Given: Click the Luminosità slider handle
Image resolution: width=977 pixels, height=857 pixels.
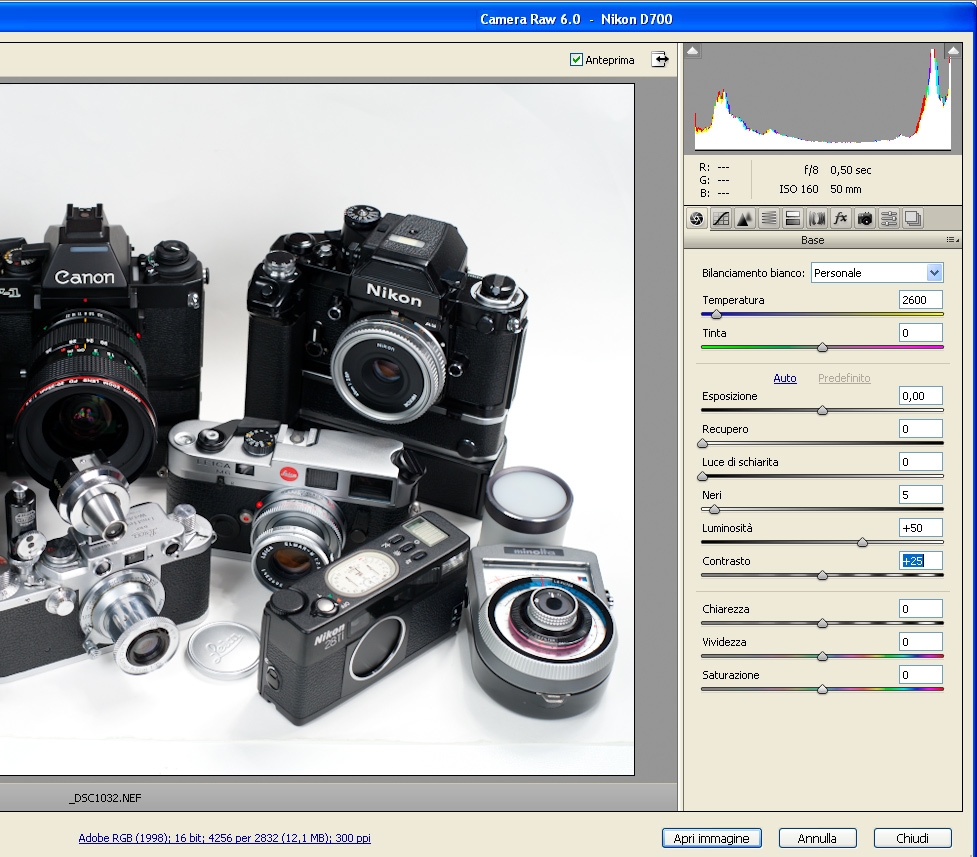Looking at the screenshot, I should [862, 542].
